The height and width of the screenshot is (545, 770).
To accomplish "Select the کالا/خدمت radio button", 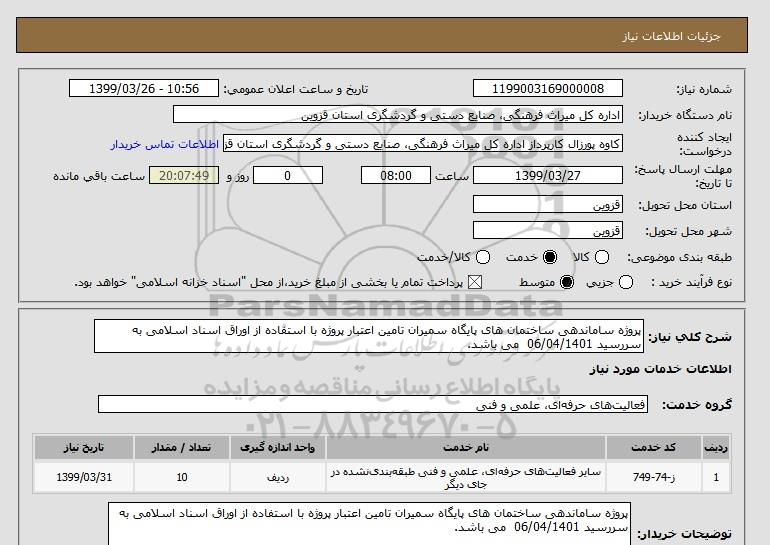I will coord(483,257).
